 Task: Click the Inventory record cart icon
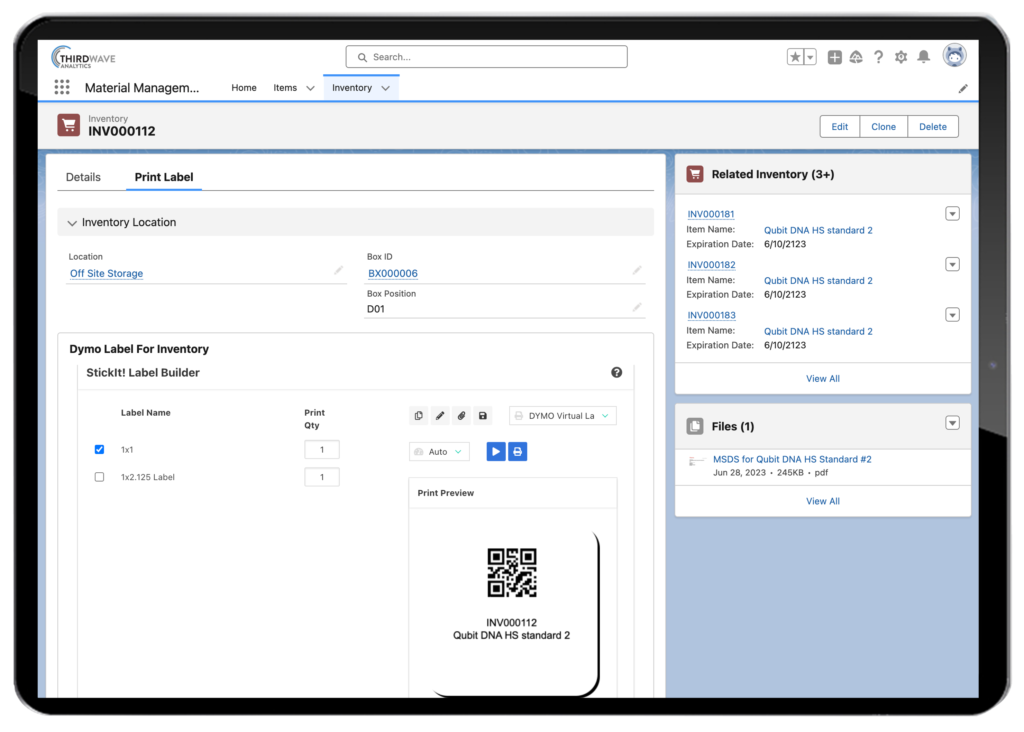(69, 125)
